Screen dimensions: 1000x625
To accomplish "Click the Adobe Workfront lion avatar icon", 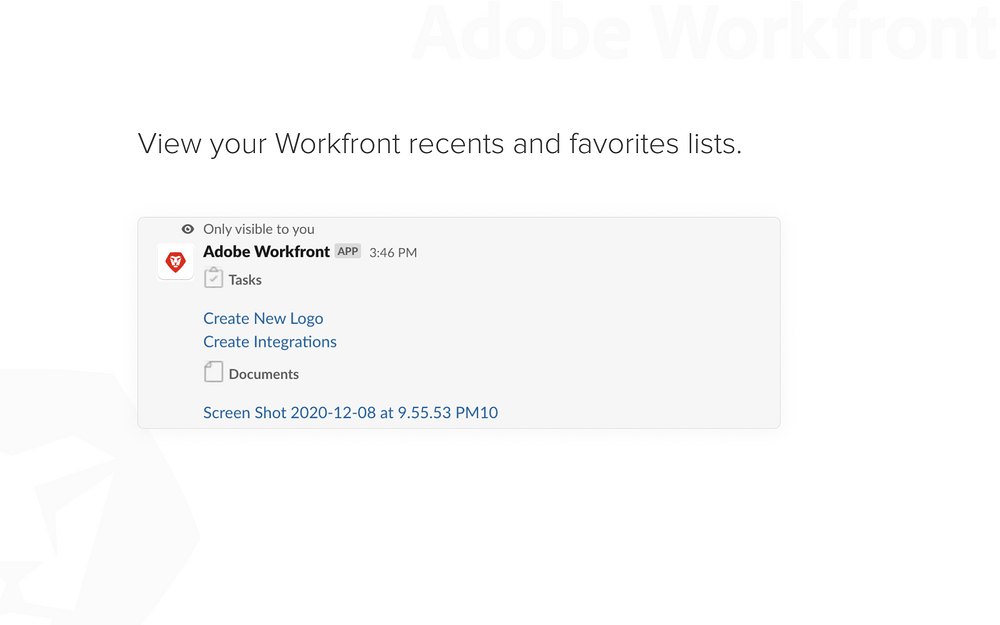I will tap(175, 261).
